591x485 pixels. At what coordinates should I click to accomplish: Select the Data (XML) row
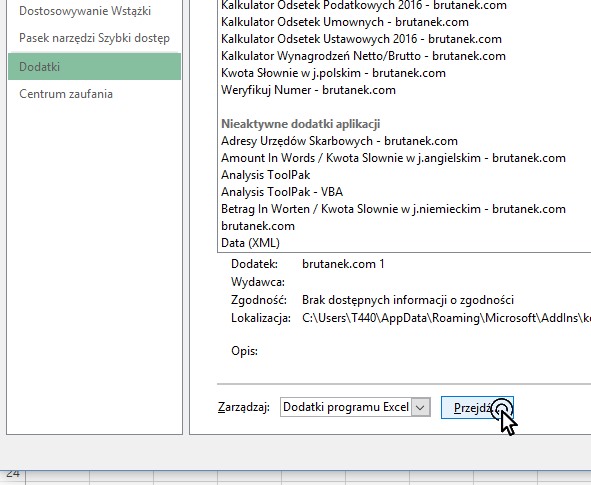(250, 243)
